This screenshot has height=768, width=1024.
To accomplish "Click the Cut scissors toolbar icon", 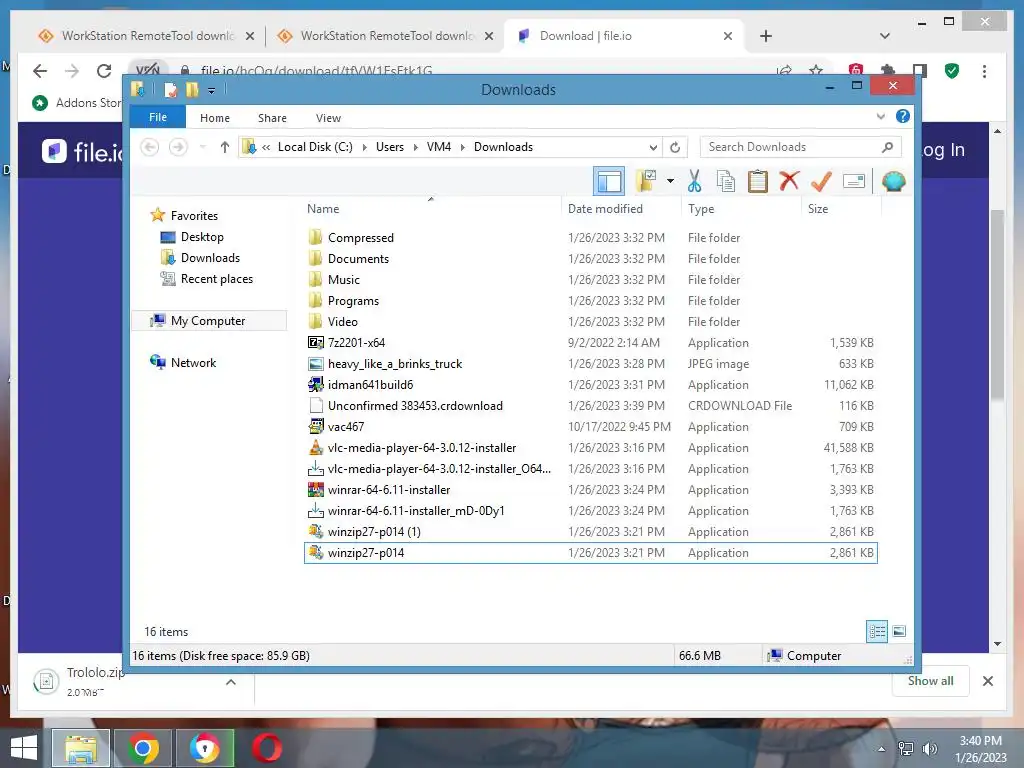I will pyautogui.click(x=694, y=181).
